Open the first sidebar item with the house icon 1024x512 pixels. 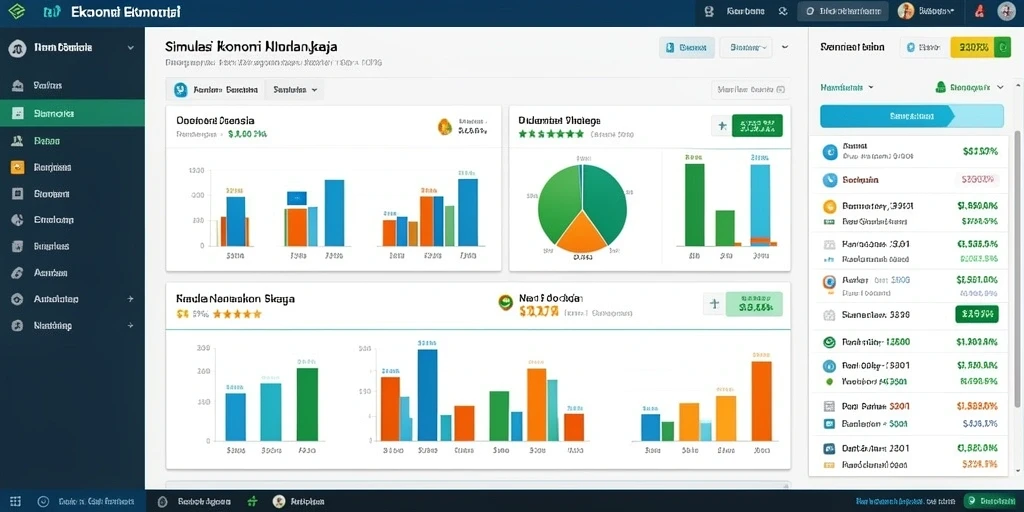click(x=72, y=86)
